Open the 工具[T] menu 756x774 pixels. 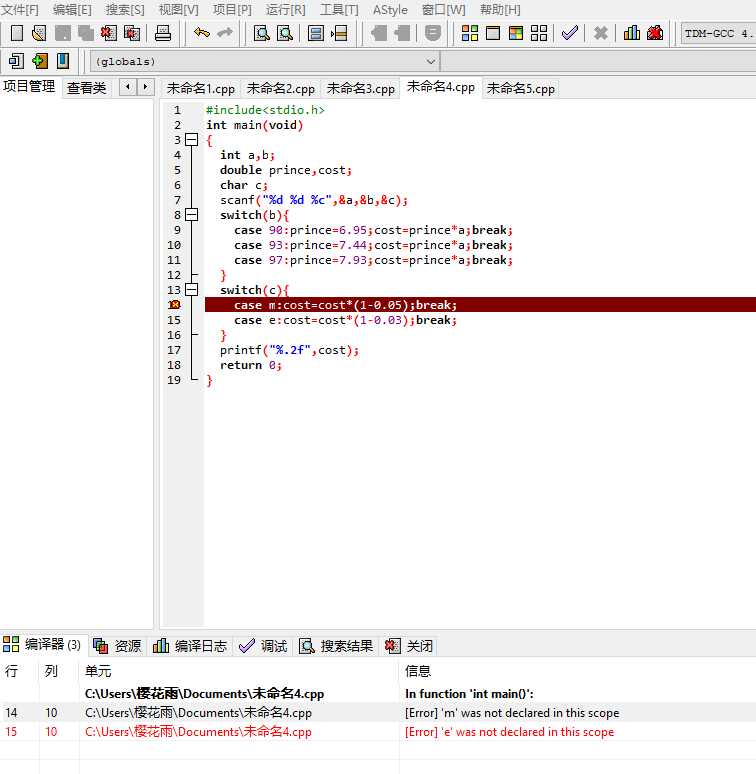point(339,10)
